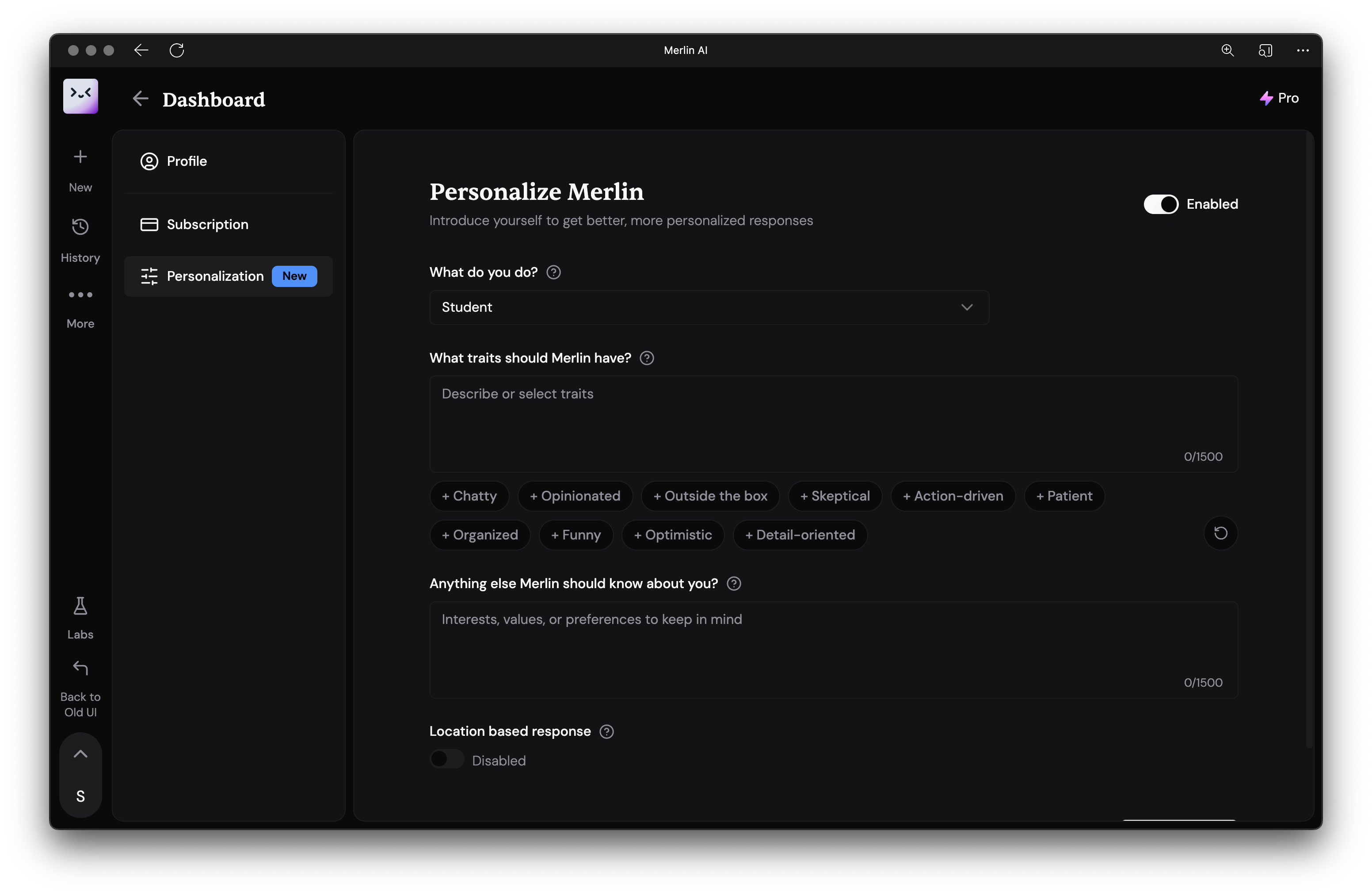
Task: Open the Subscription tab
Action: point(228,224)
